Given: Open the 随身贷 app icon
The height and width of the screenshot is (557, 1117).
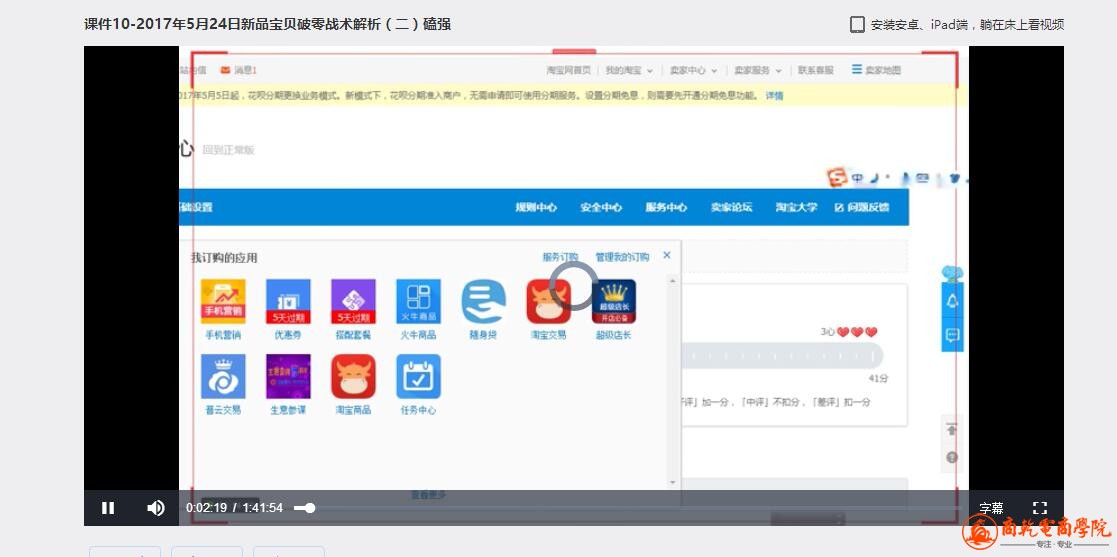Looking at the screenshot, I should (x=483, y=302).
